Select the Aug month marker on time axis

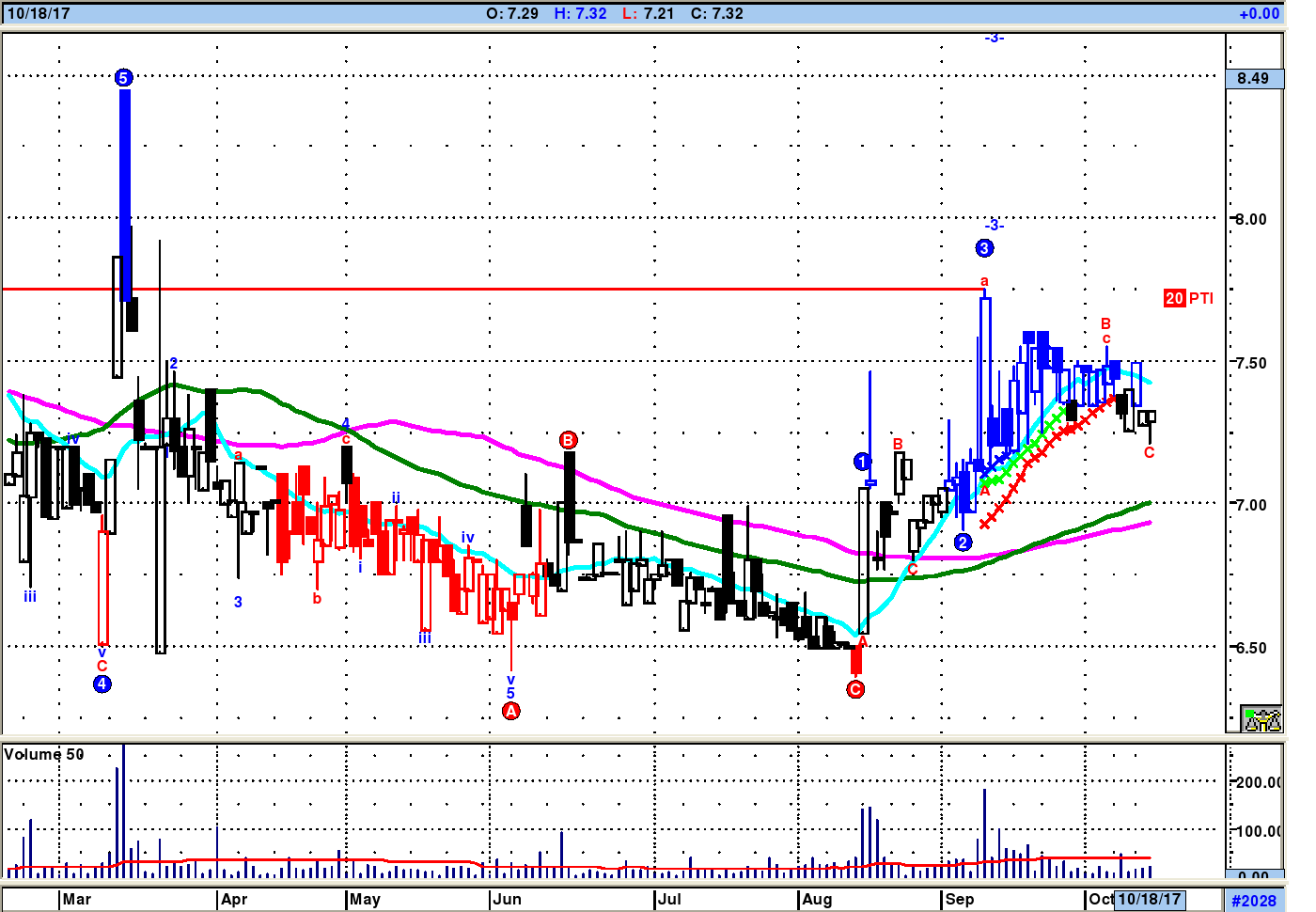coord(817,899)
